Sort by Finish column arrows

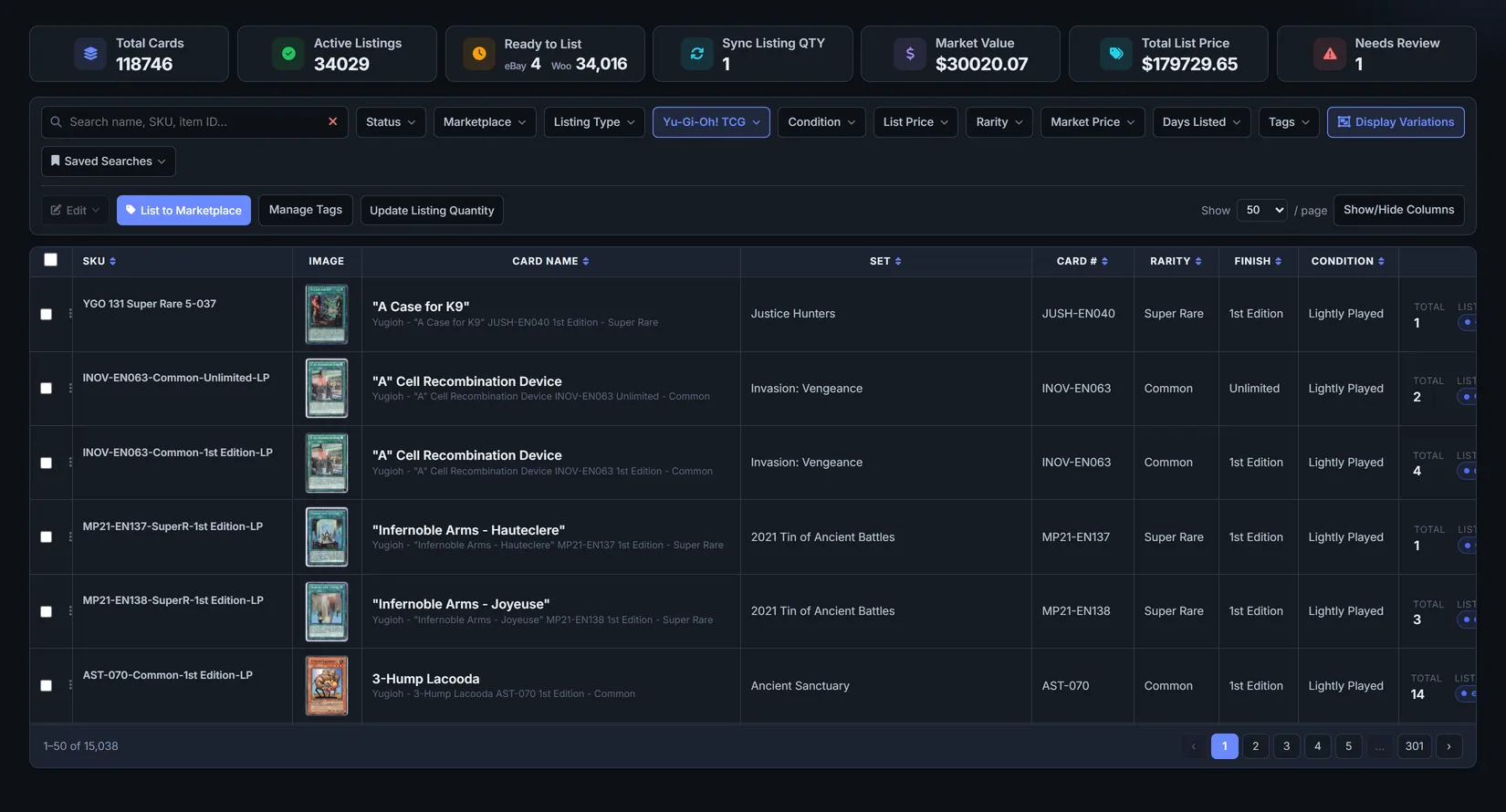[x=1278, y=261]
